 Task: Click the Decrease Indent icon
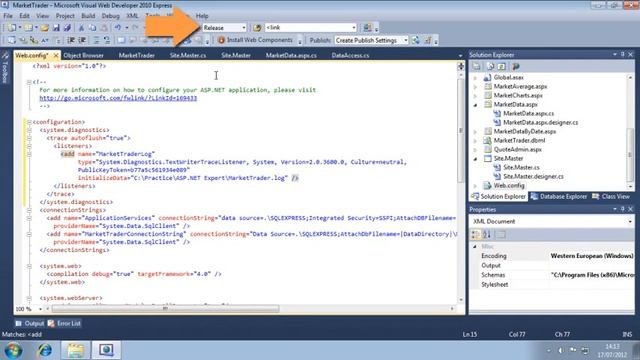71,40
